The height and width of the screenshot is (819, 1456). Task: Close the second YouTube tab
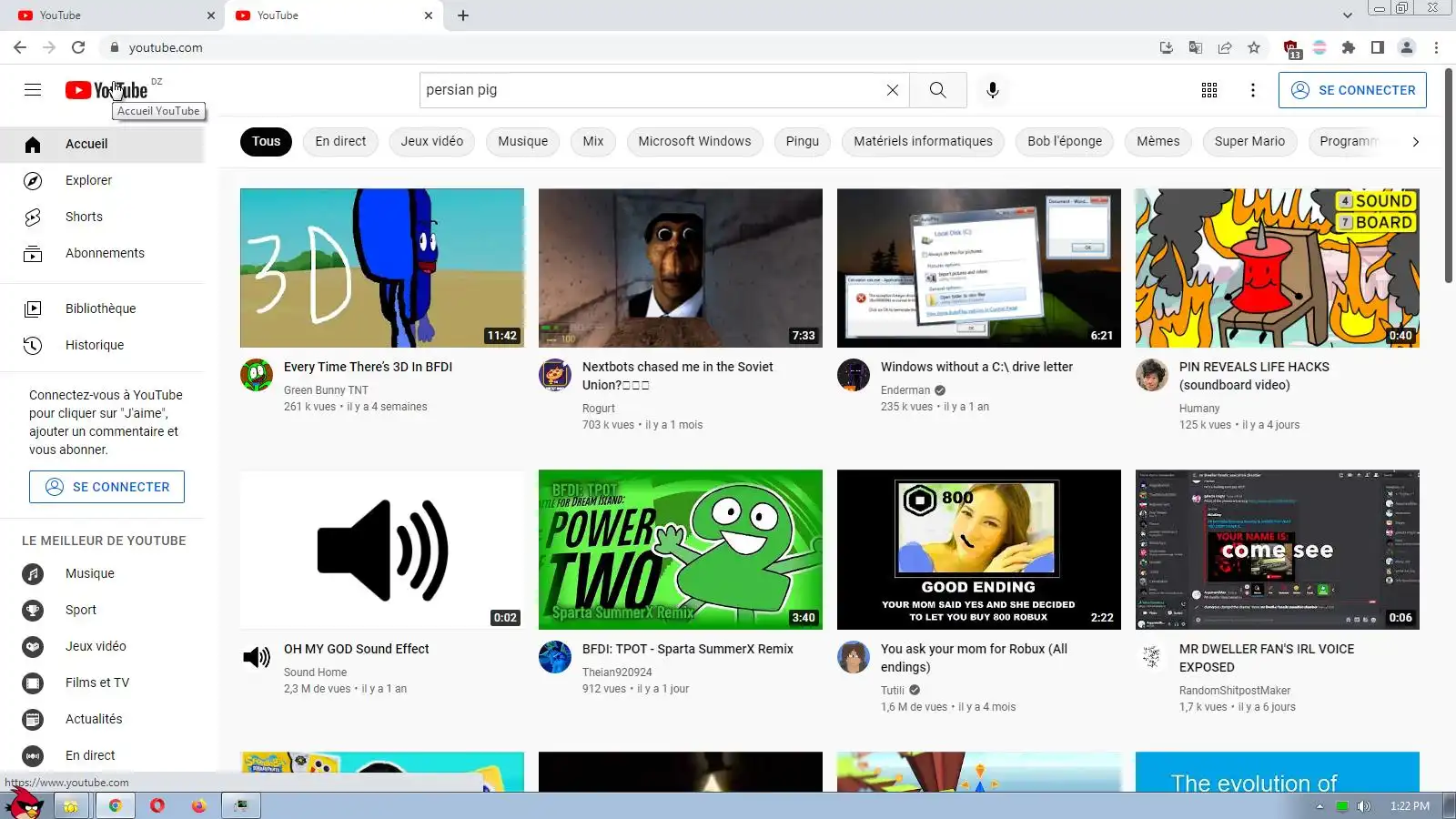point(429,15)
